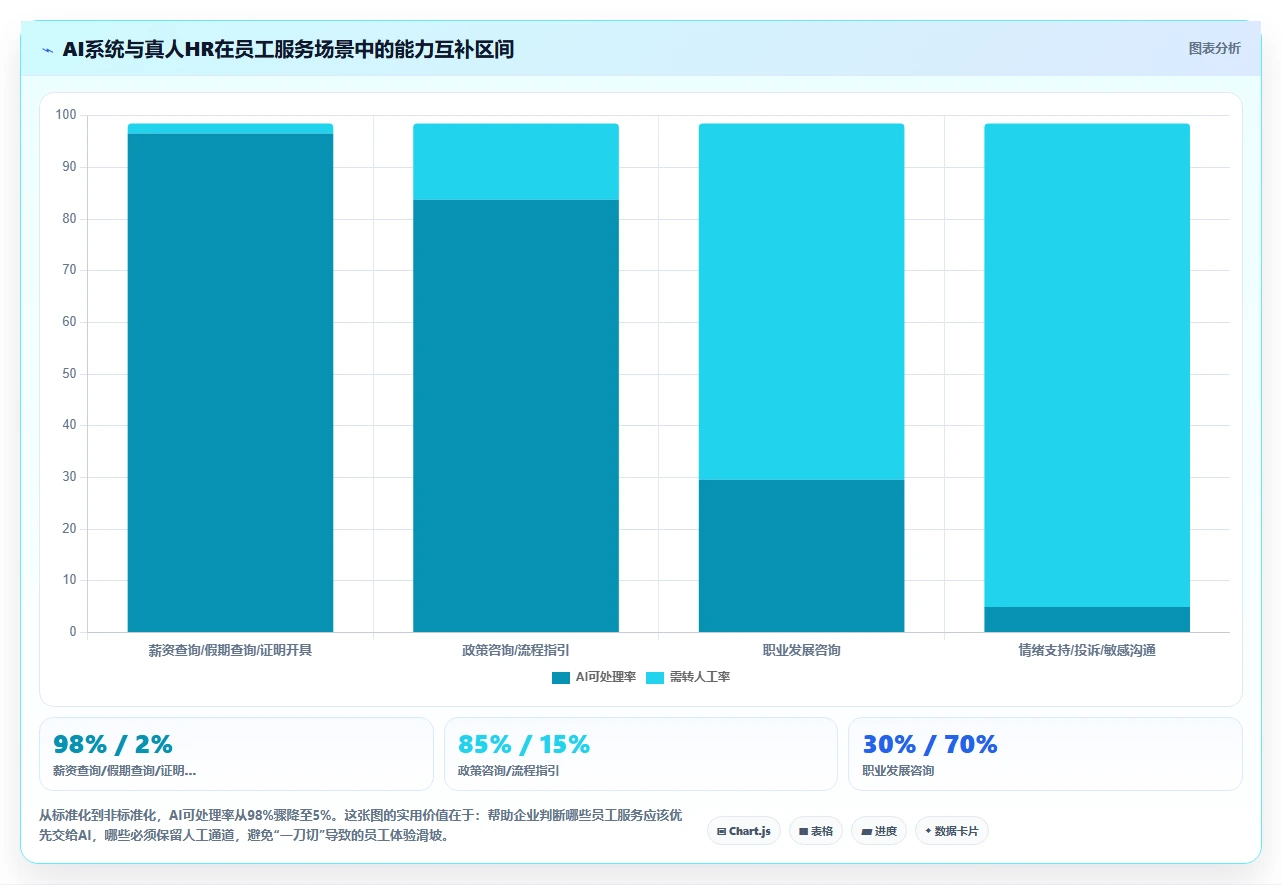Toggle the 需转人工率 legend item
The image size is (1282, 885).
click(x=688, y=677)
